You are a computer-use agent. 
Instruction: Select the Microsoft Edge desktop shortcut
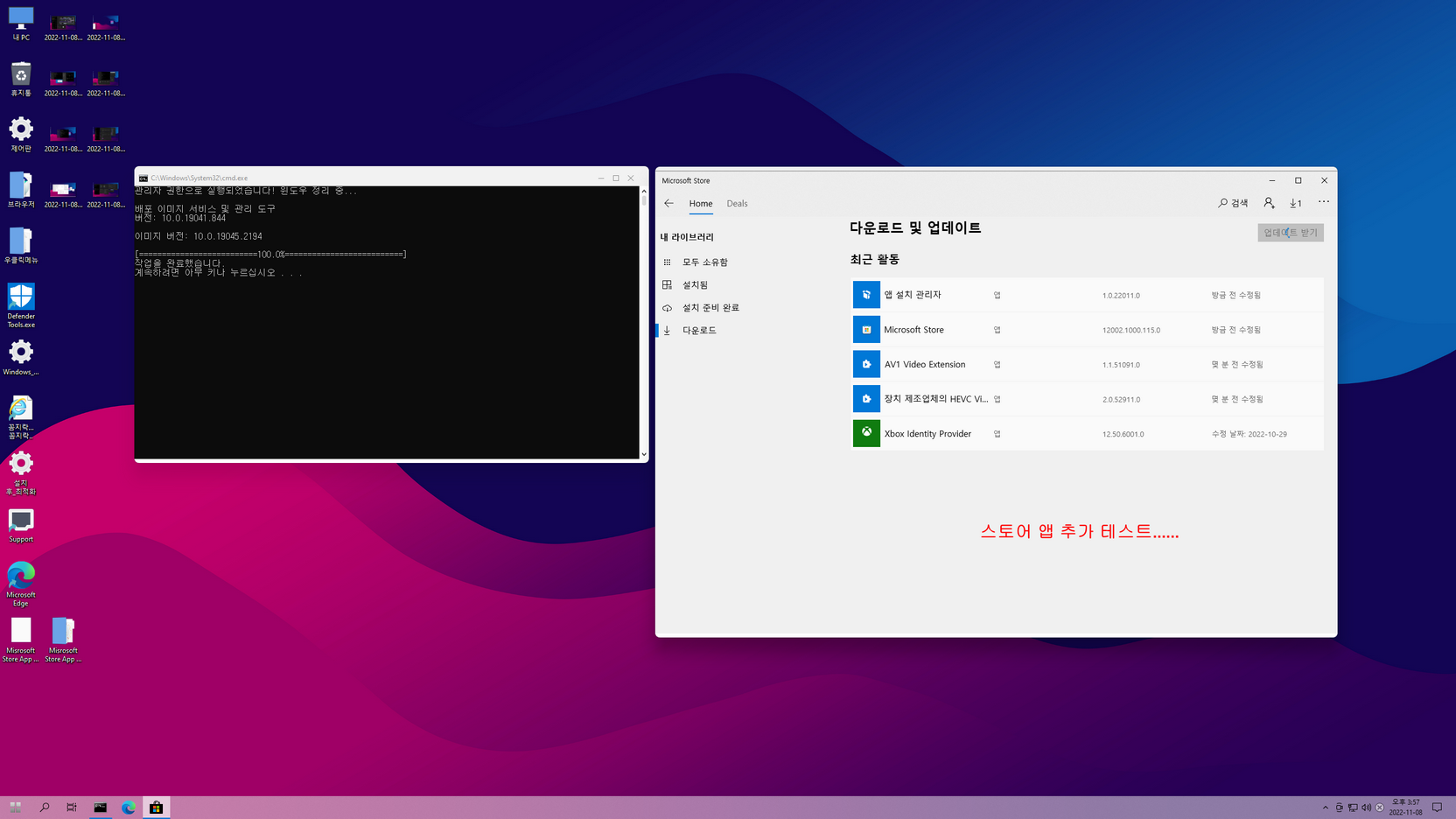[x=21, y=584]
